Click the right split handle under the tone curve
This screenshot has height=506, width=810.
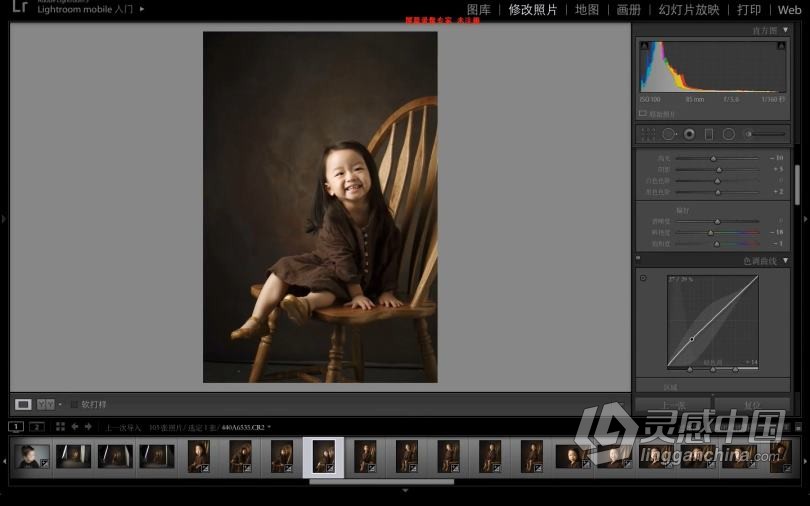[x=736, y=370]
